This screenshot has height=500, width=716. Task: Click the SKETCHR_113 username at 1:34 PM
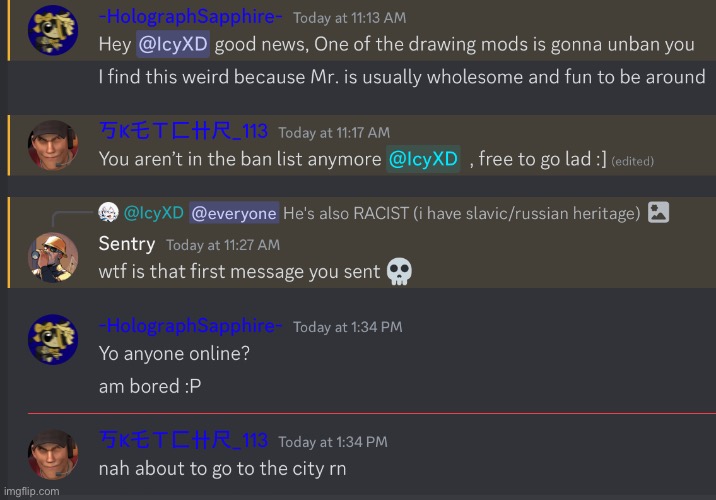[x=183, y=441]
